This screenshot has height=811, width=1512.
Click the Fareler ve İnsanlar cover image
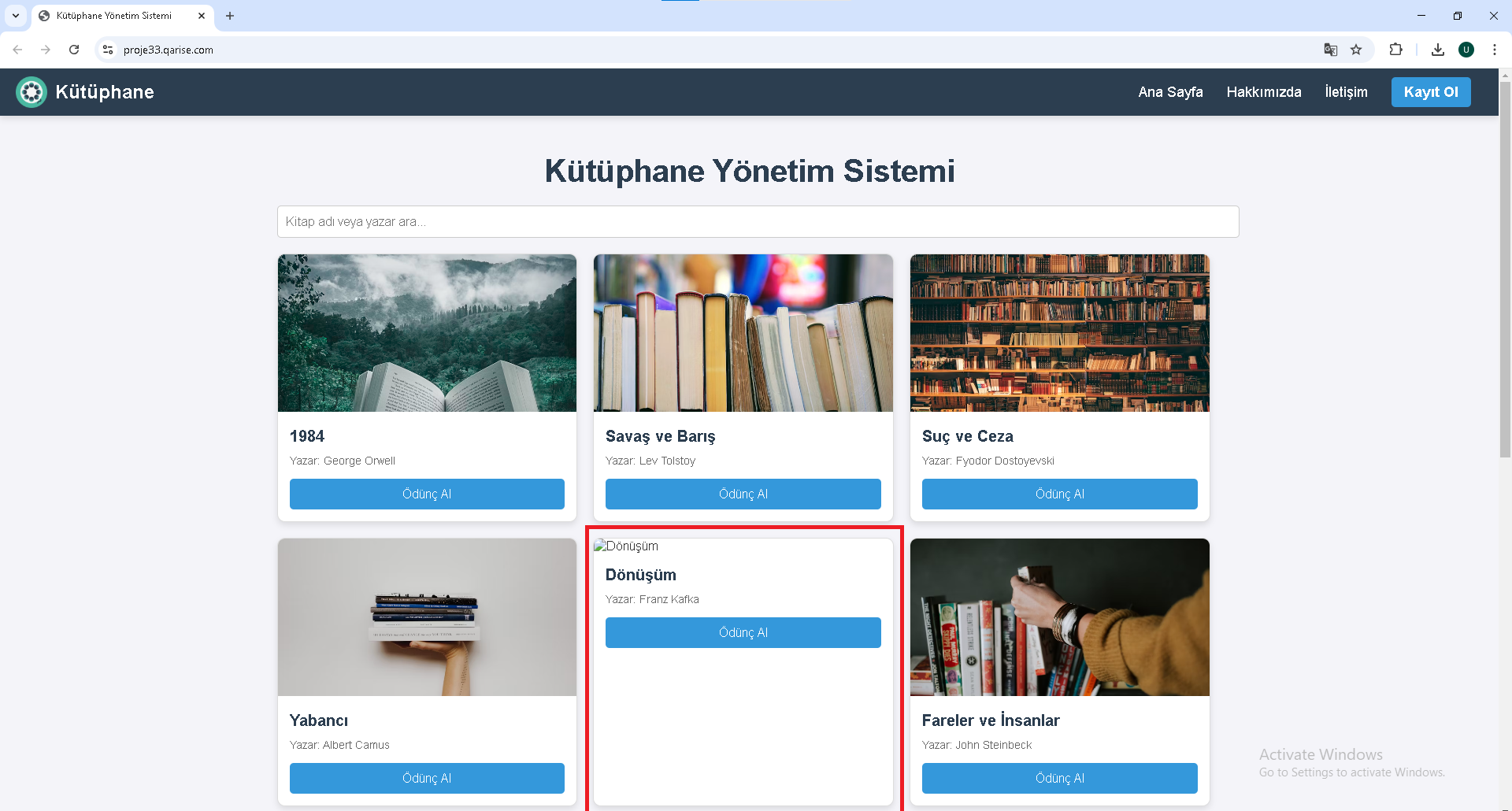[1059, 617]
